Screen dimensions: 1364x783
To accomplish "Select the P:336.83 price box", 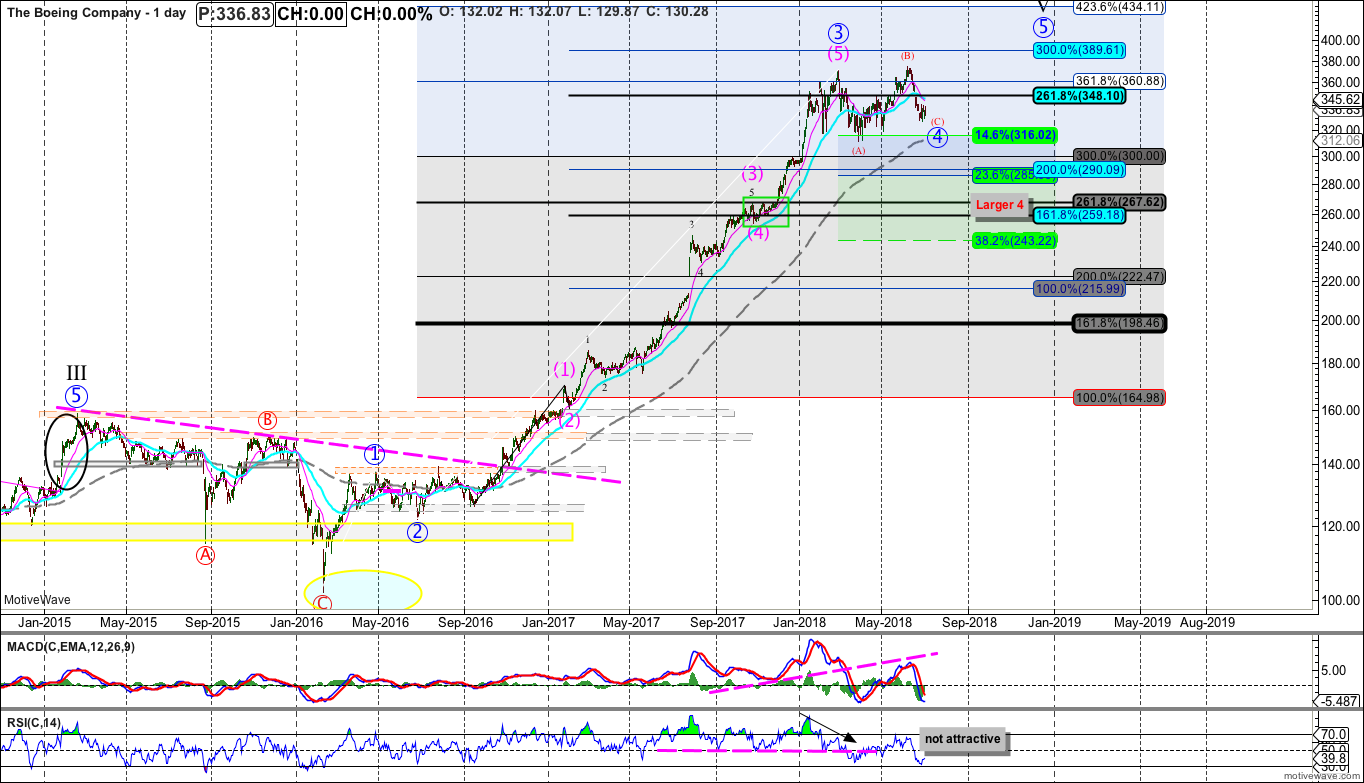I will 235,14.
